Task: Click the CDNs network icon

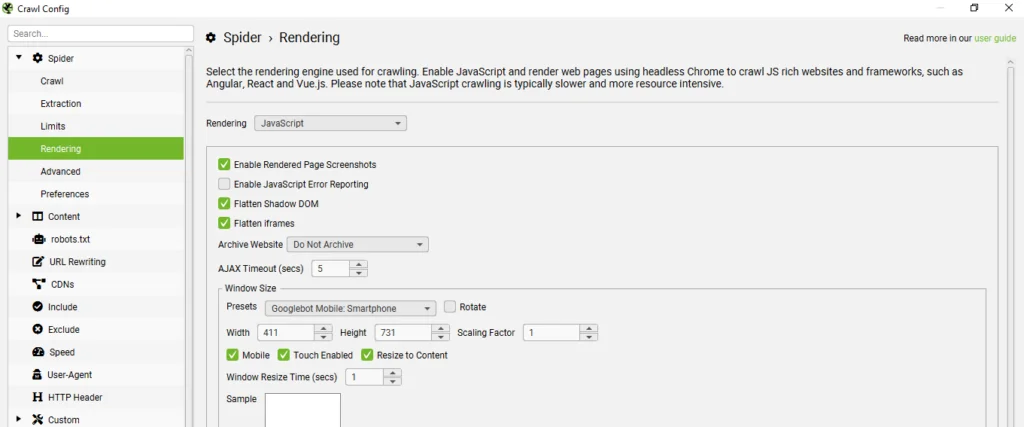Action: [x=38, y=284]
